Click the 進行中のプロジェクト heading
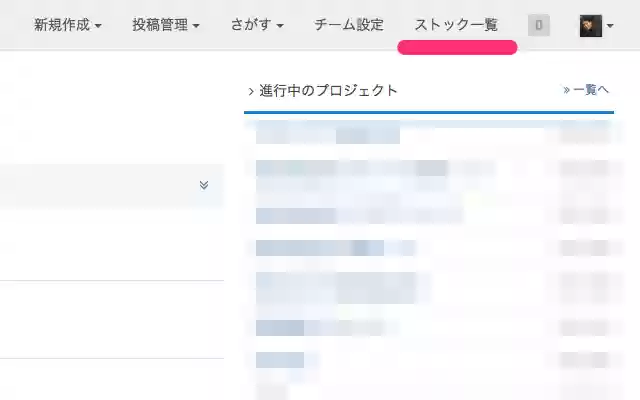This screenshot has height=400, width=640. [328, 91]
